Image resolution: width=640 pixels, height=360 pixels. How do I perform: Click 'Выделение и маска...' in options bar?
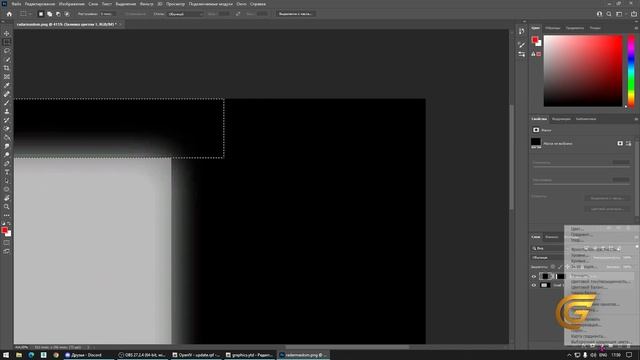[x=295, y=14]
